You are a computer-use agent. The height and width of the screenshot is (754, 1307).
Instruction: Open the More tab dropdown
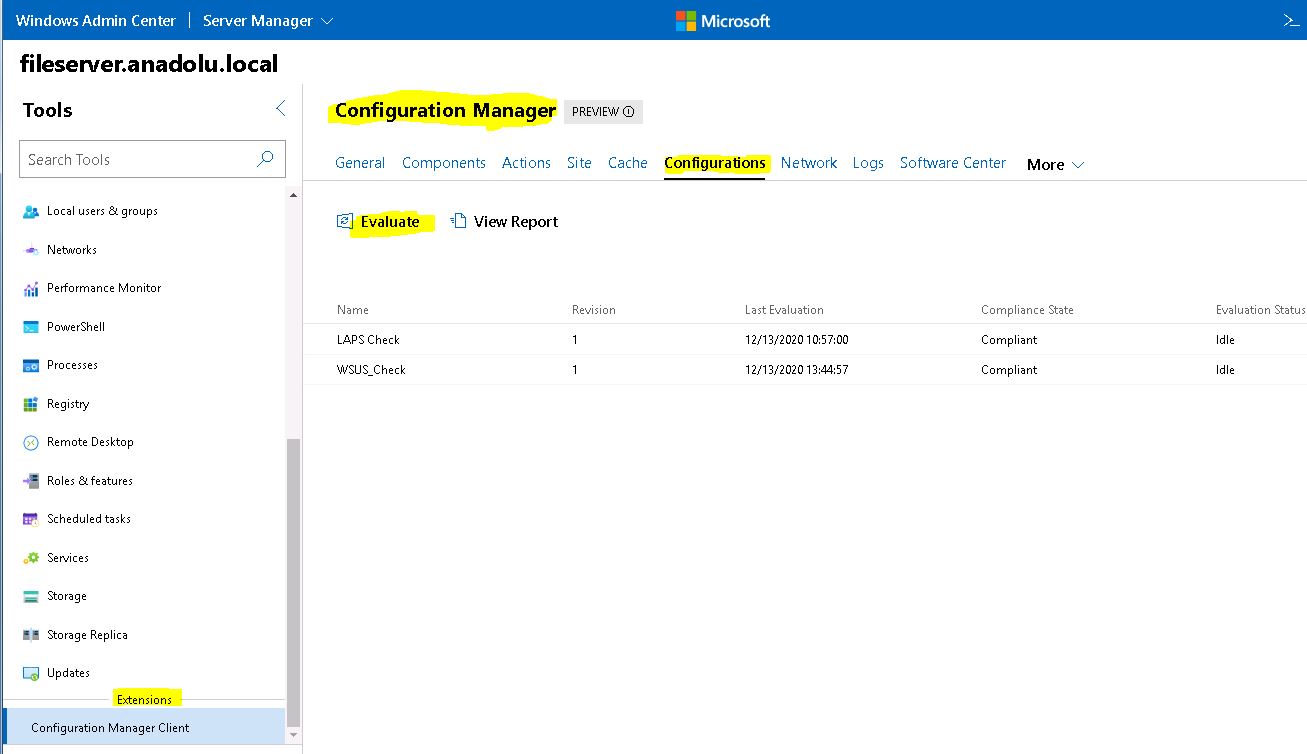pos(1053,164)
